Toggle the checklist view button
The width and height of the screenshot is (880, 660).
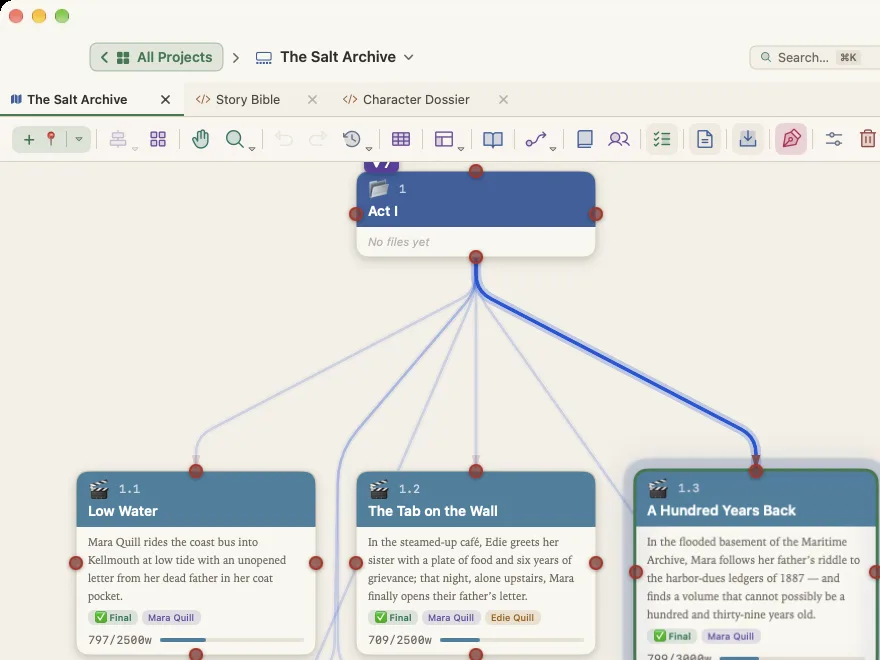662,139
